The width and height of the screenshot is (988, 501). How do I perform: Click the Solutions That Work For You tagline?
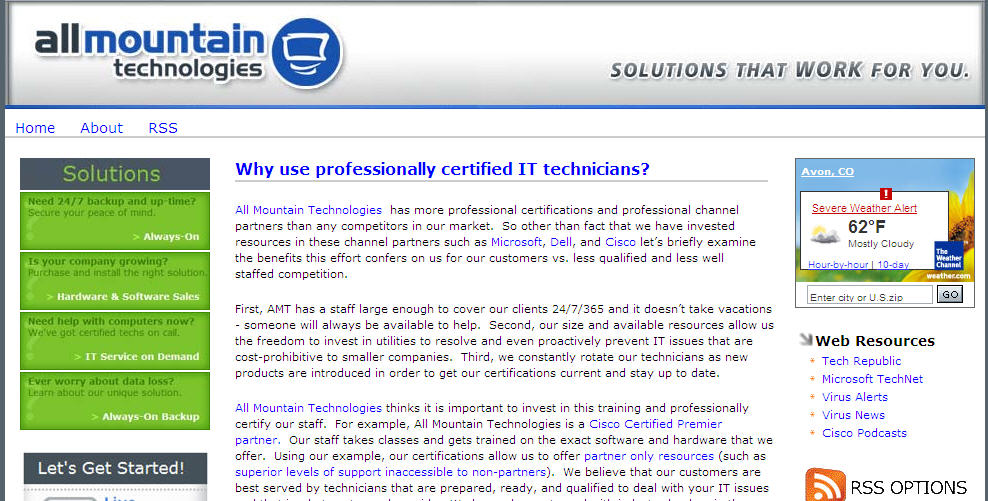click(x=790, y=70)
